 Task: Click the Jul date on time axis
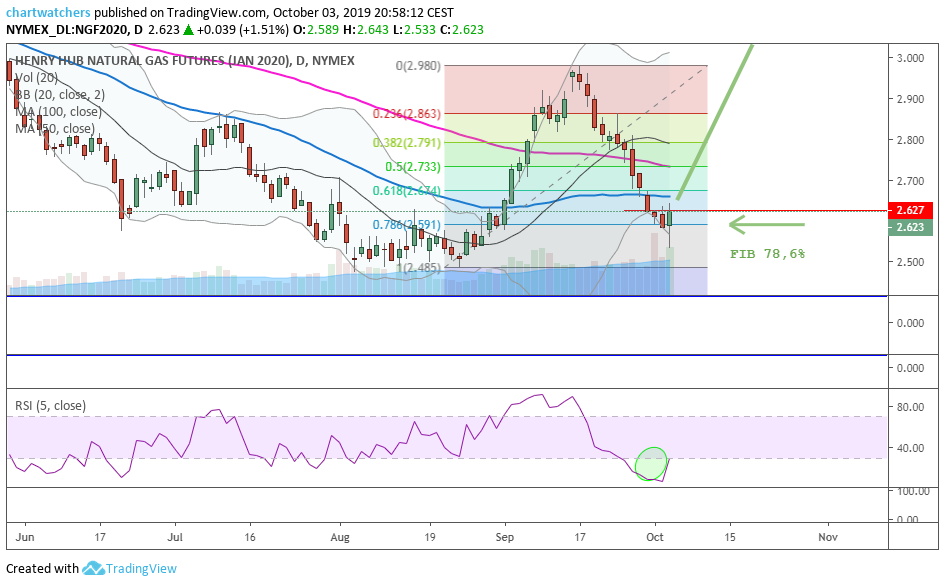(175, 537)
